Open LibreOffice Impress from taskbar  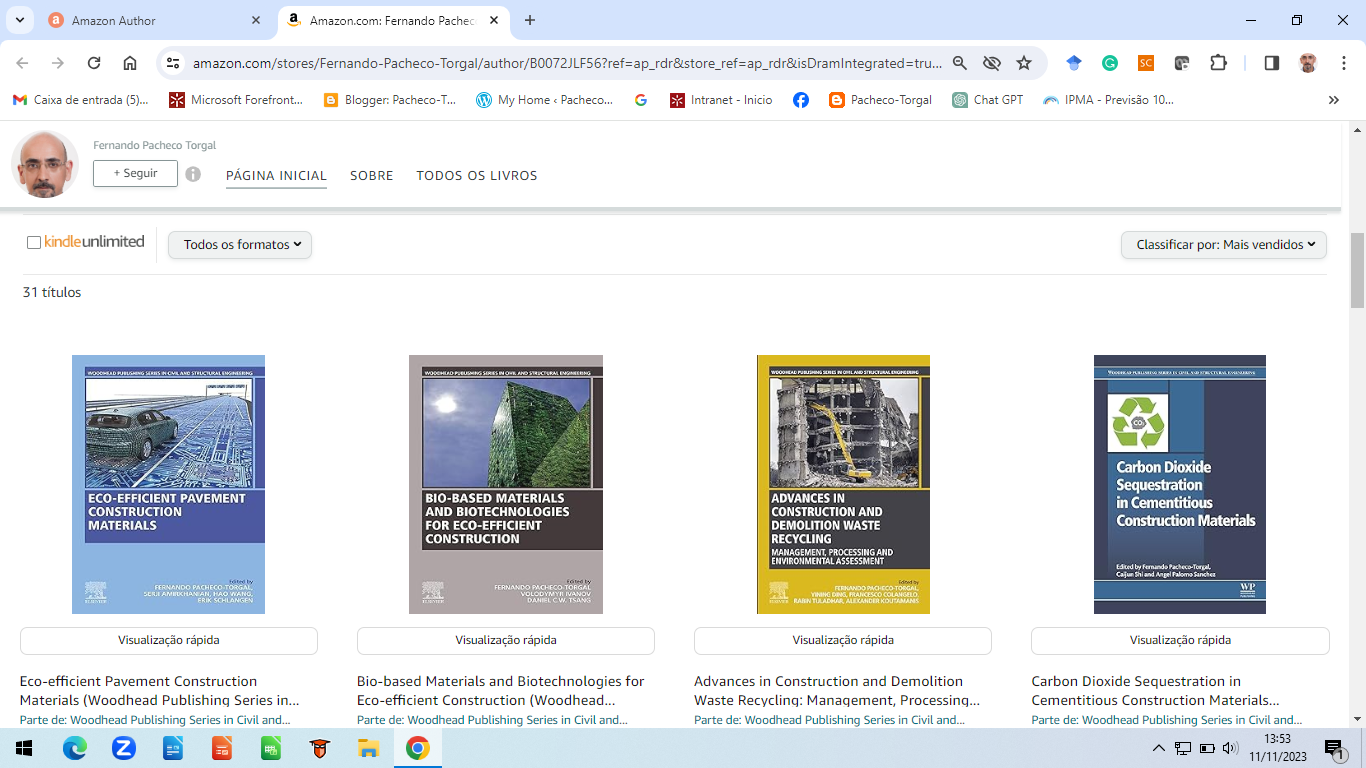[222, 748]
